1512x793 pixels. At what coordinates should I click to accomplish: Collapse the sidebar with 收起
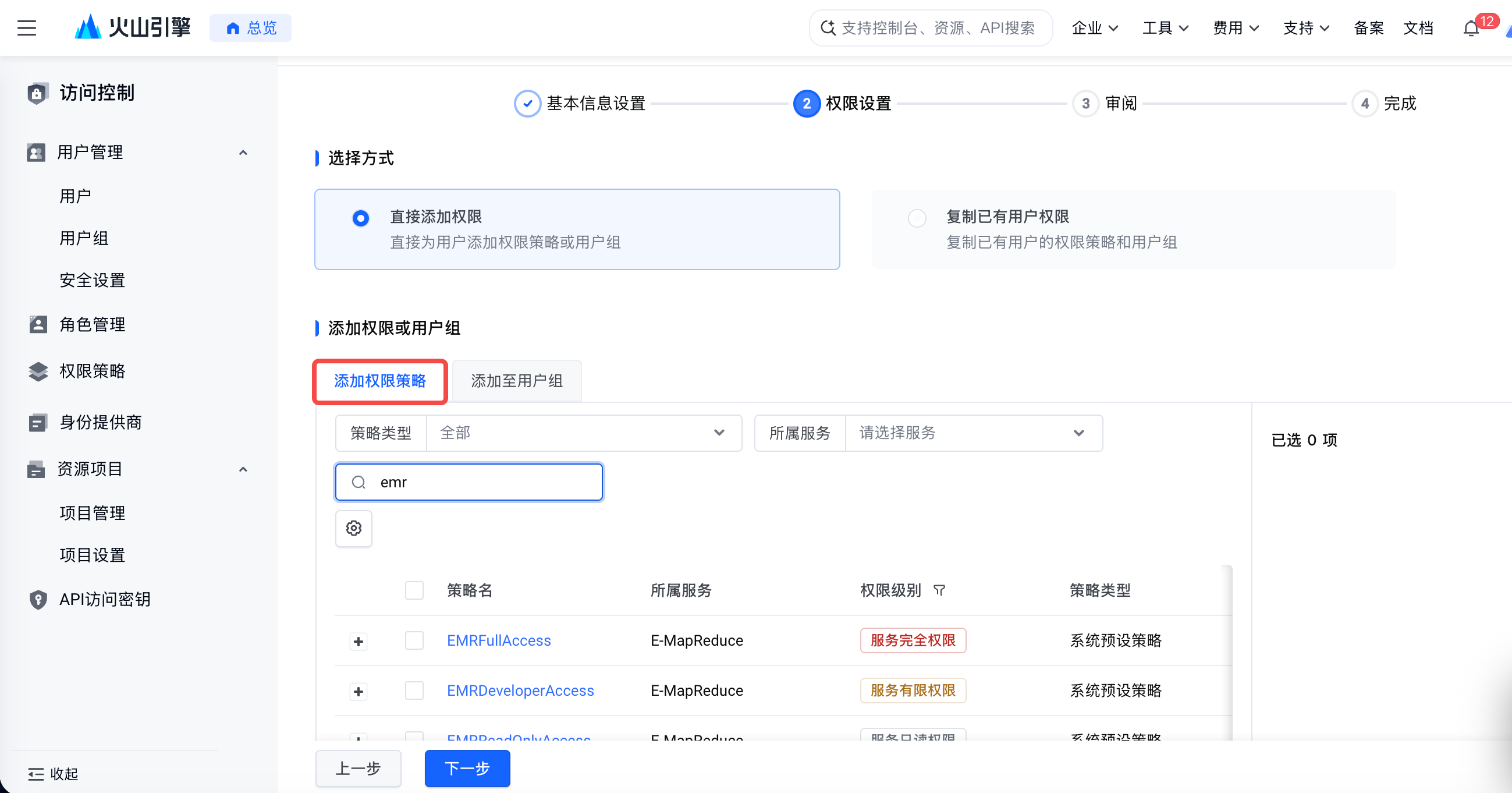click(x=53, y=774)
